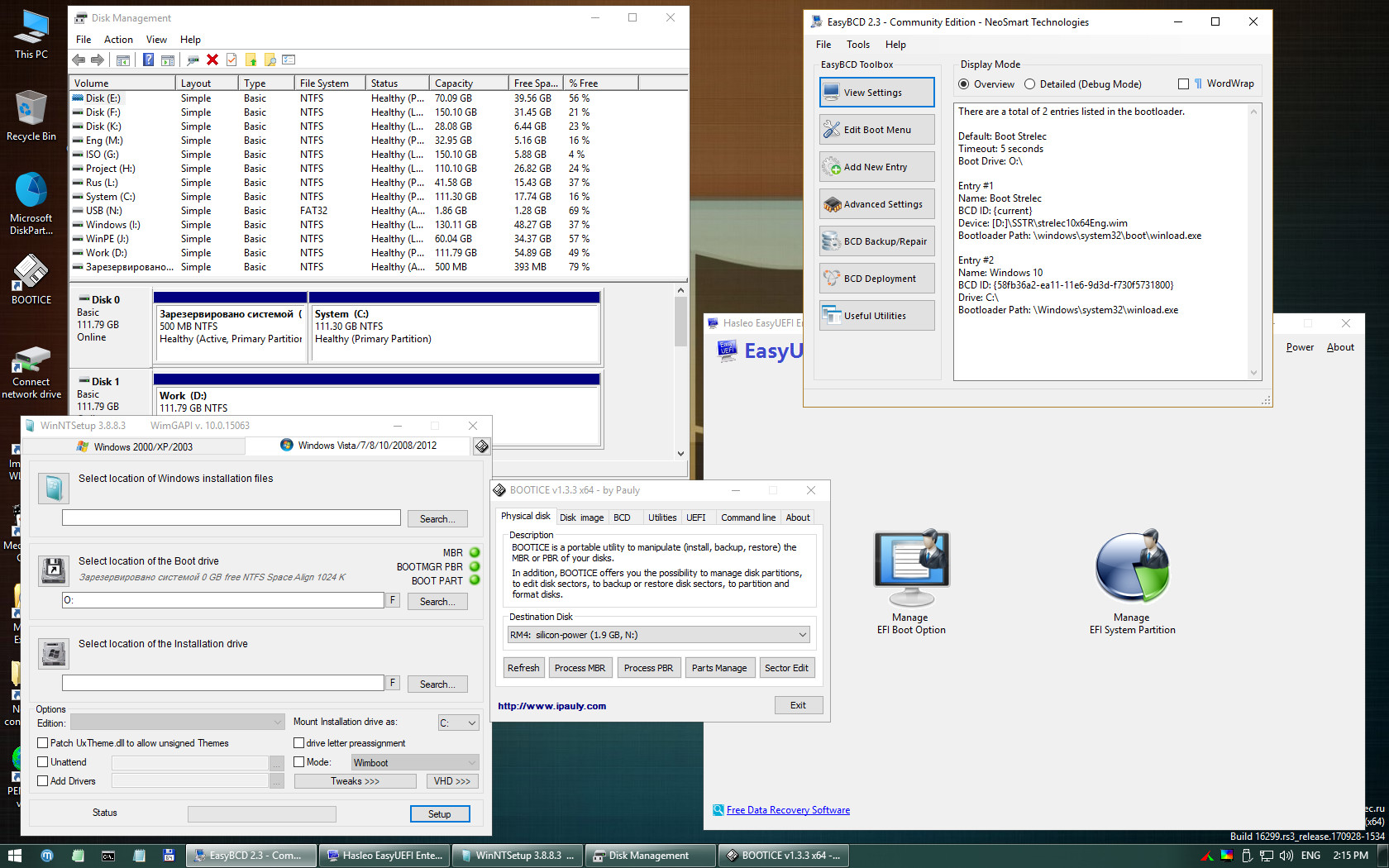This screenshot has height=868, width=1389.
Task: Open Edit Boot Menu in EasyBCD
Action: click(877, 130)
